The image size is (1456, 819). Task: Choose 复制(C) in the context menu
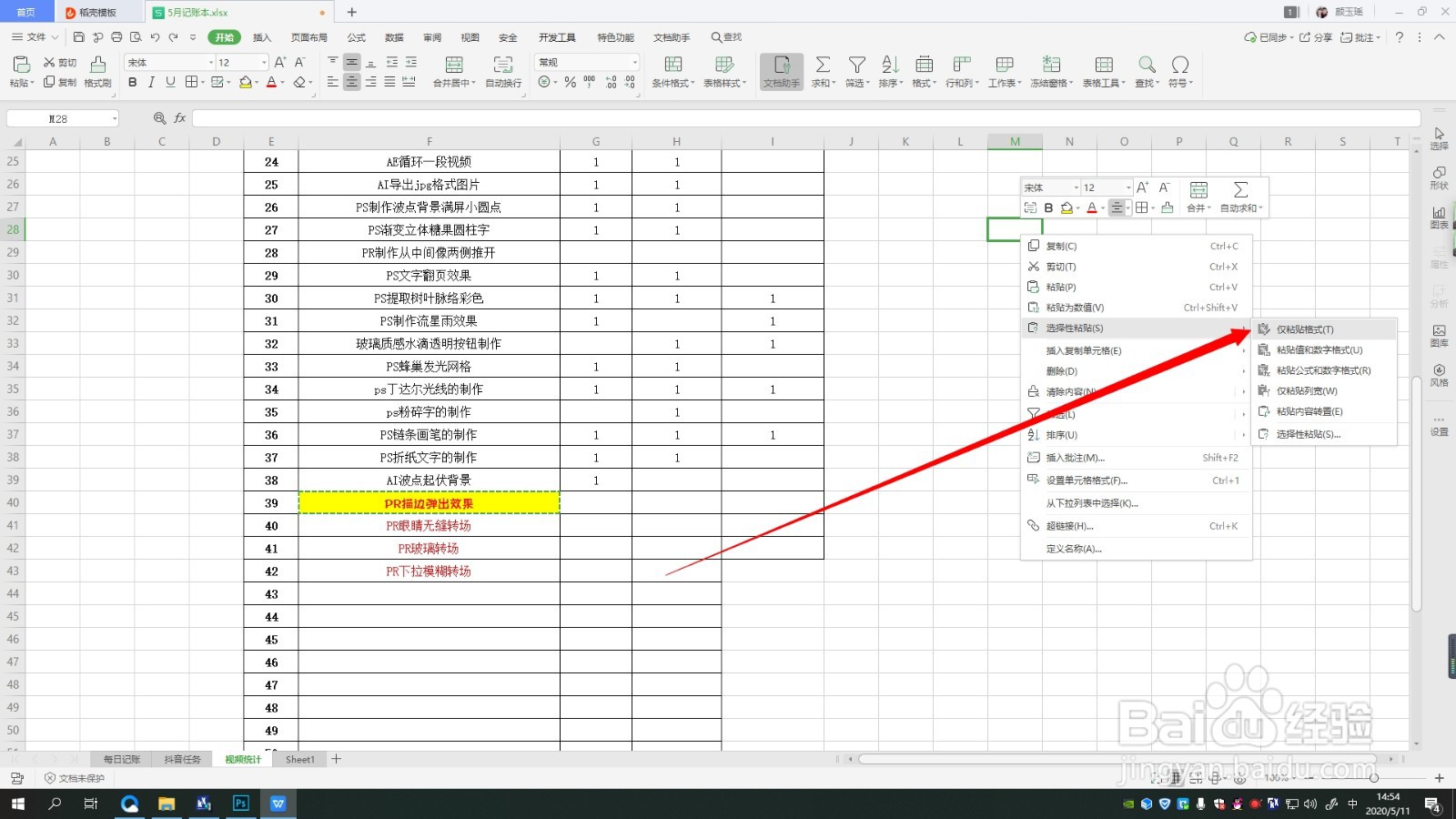pos(1136,246)
